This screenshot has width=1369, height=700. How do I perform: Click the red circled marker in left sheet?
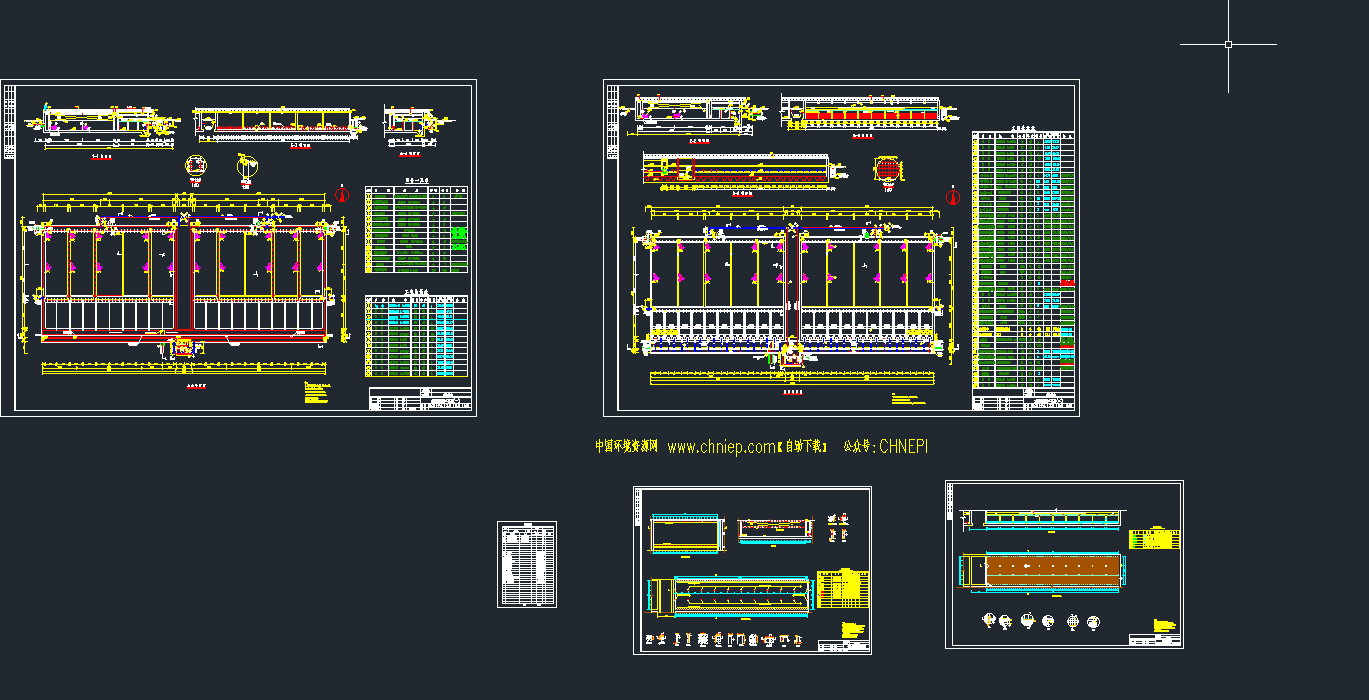(x=343, y=194)
